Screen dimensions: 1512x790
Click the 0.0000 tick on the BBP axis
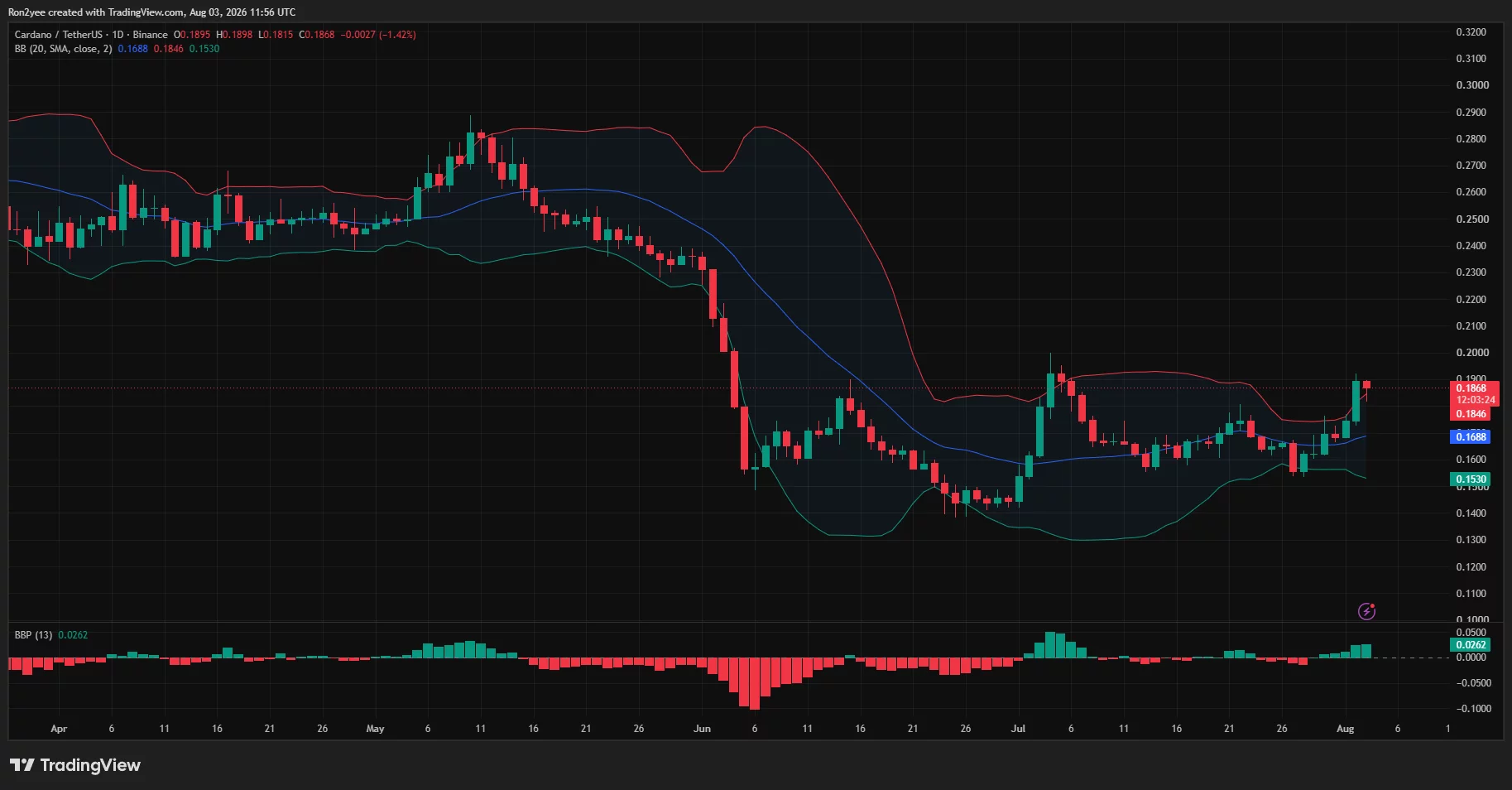tap(1471, 658)
